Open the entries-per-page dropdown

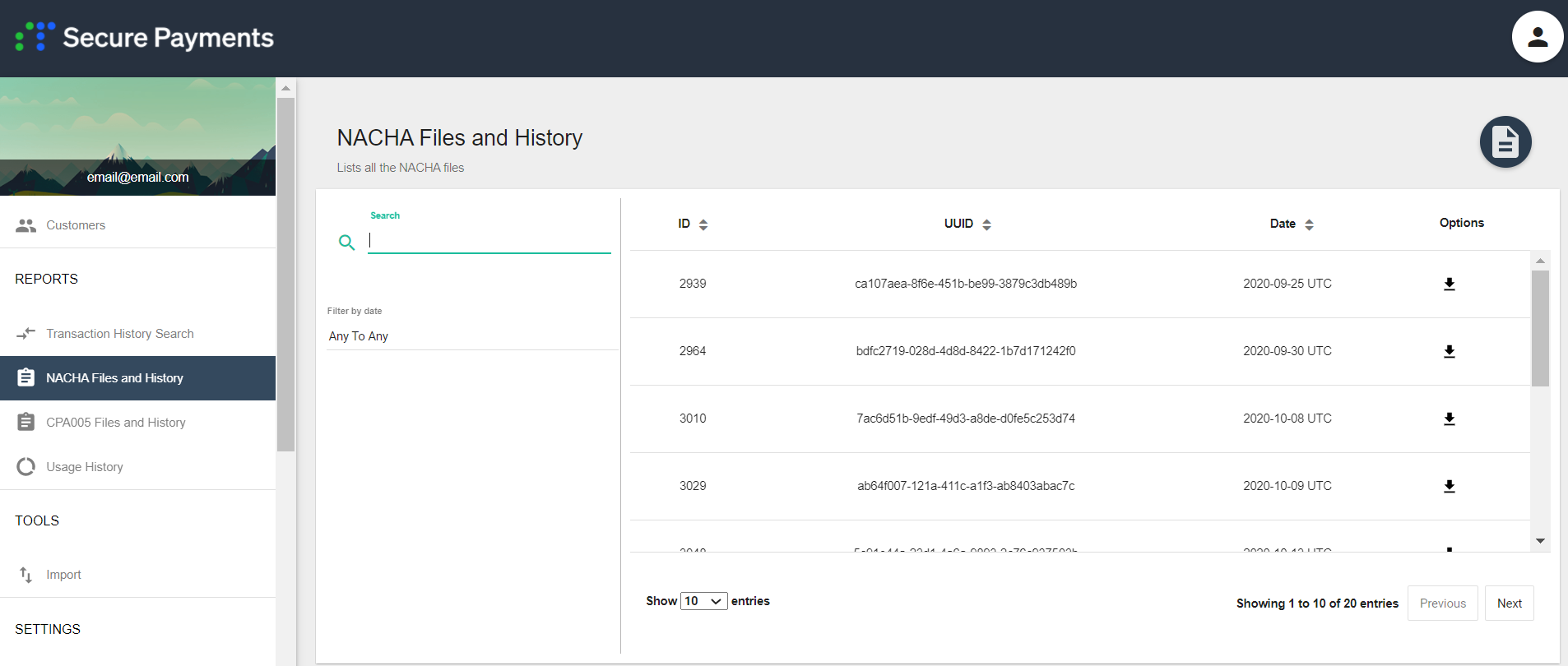(704, 601)
